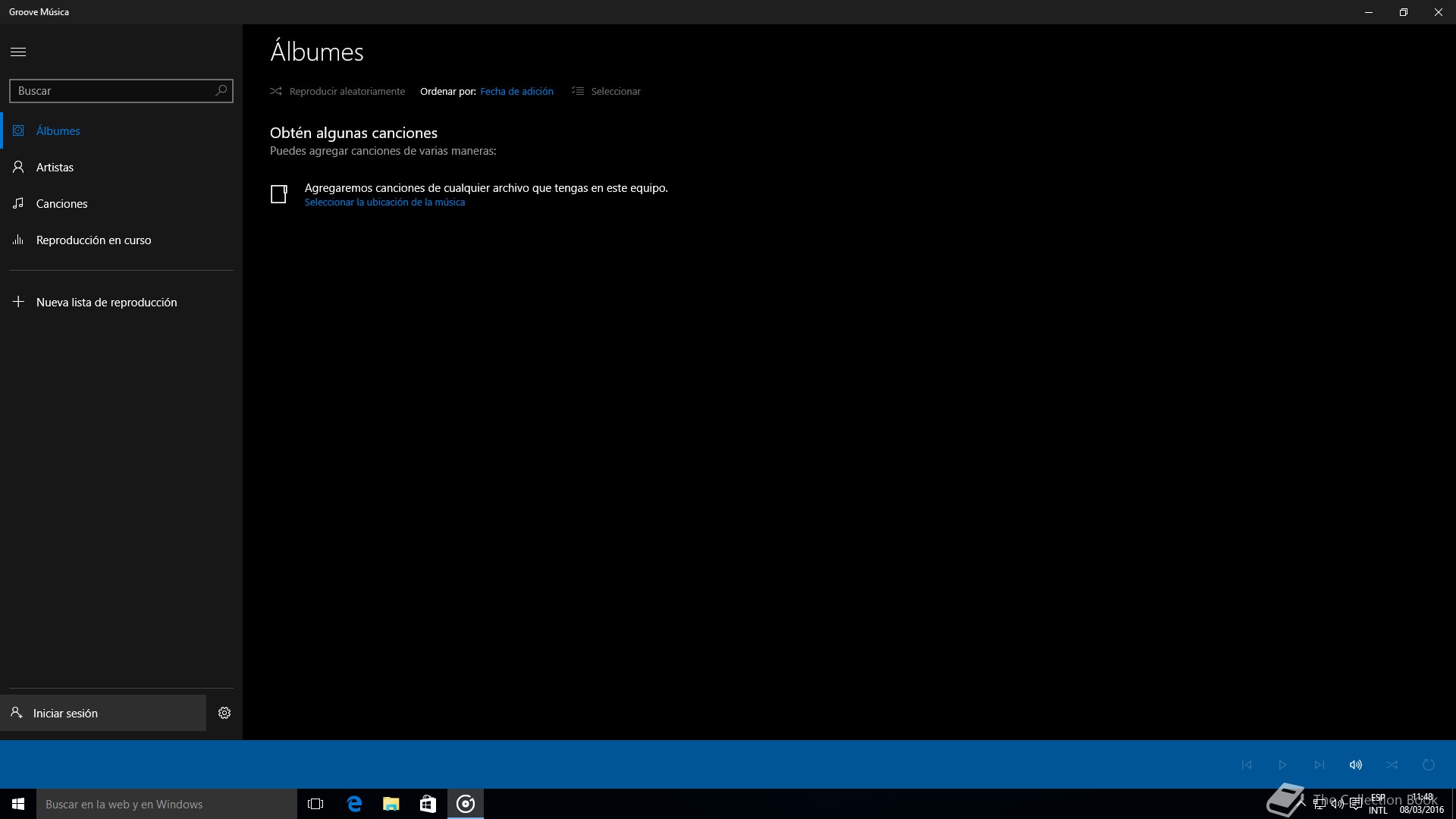The width and height of the screenshot is (1456, 819).
Task: Create Nueva lista de reproducción
Action: click(x=121, y=302)
